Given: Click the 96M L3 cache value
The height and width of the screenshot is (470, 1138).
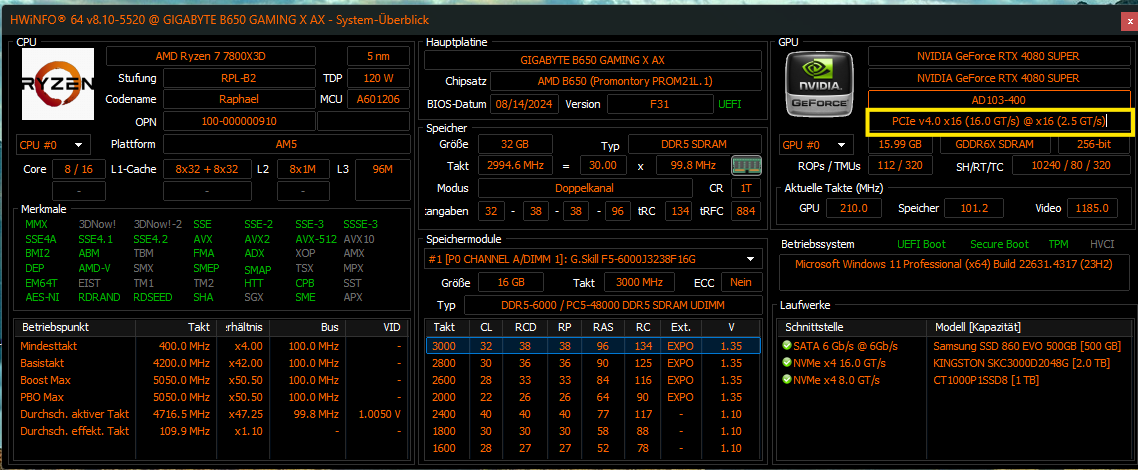Looking at the screenshot, I should pyautogui.click(x=382, y=170).
